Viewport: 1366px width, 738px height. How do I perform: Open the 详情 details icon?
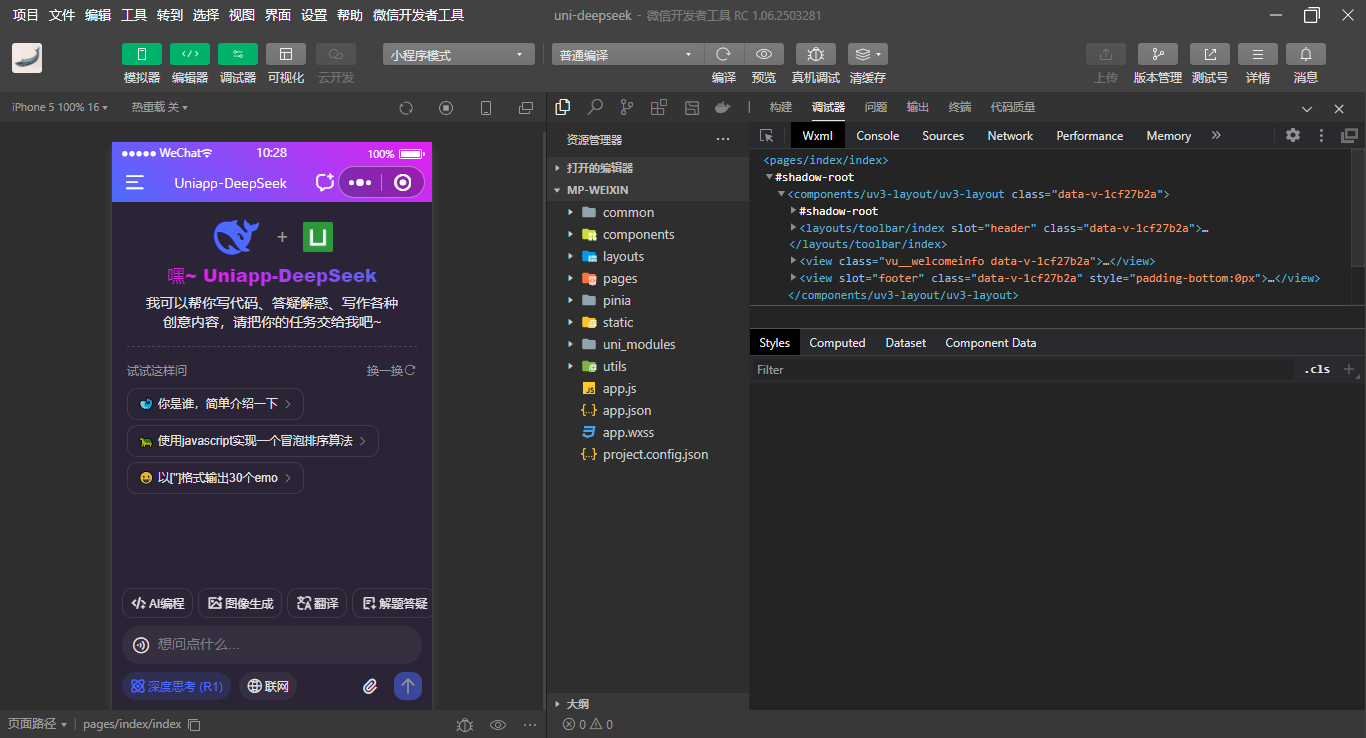1258,55
